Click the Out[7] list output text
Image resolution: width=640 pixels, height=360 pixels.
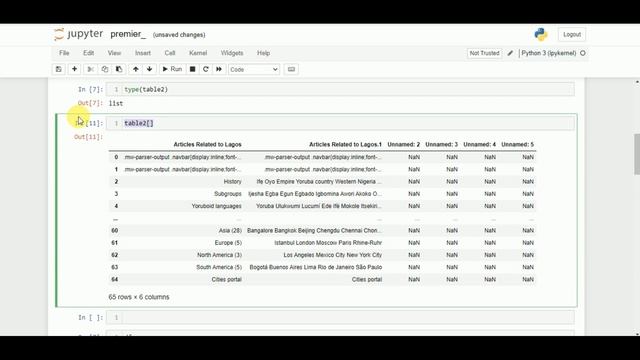(x=116, y=104)
